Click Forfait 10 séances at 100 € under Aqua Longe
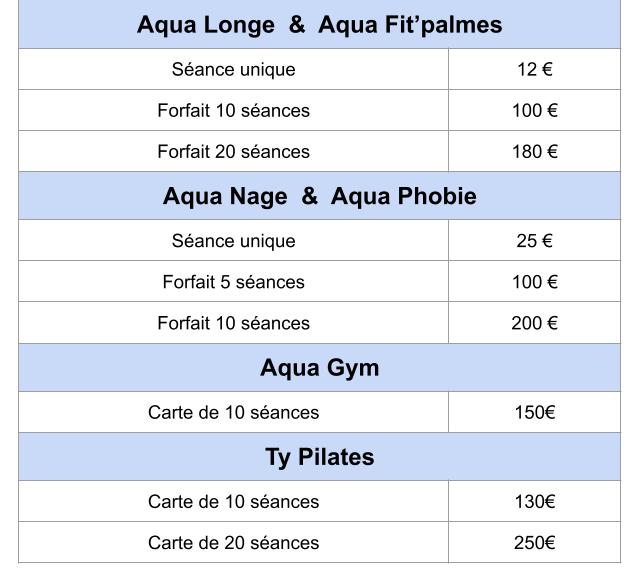This screenshot has height=587, width=641. click(233, 110)
